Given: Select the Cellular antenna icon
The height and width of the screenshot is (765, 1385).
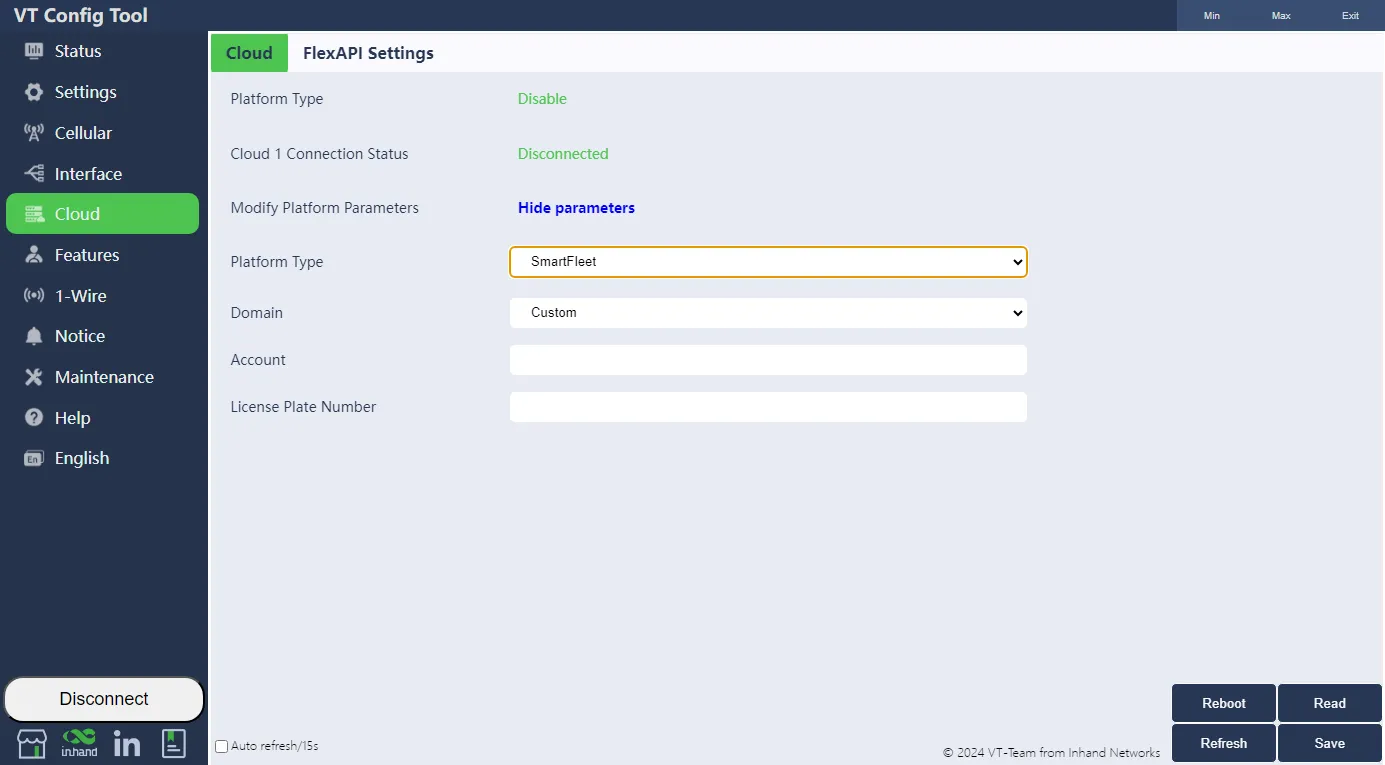Looking at the screenshot, I should tap(34, 133).
